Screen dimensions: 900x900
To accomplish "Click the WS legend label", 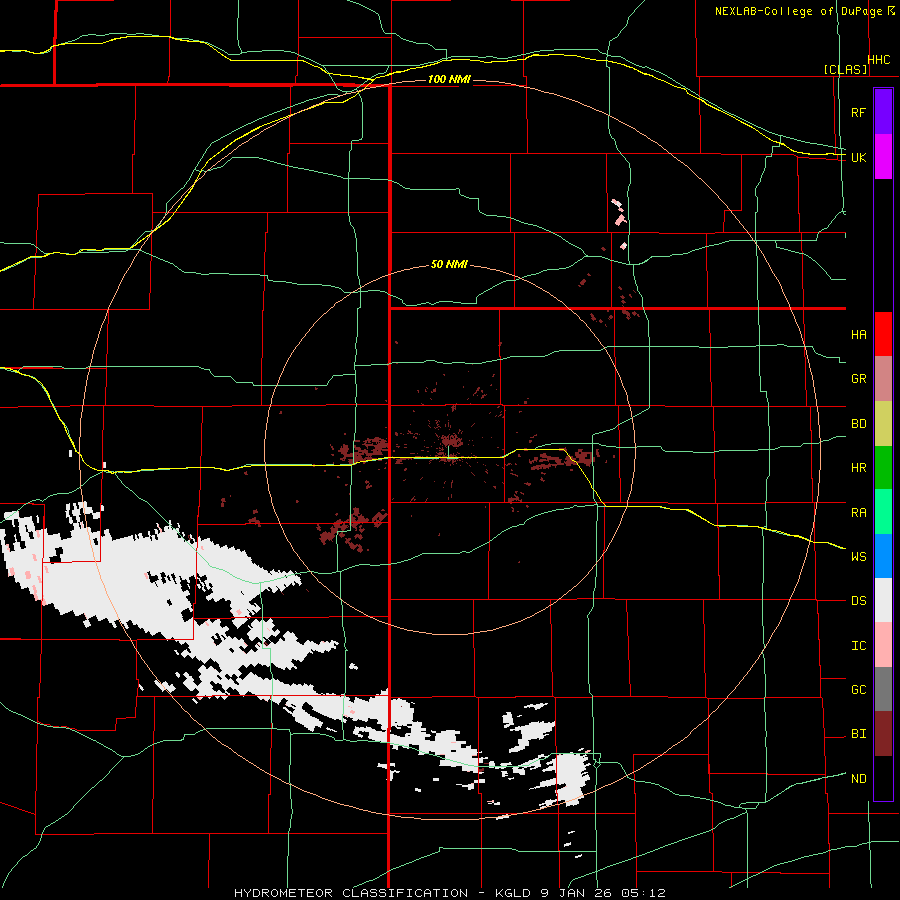I will (x=858, y=557).
